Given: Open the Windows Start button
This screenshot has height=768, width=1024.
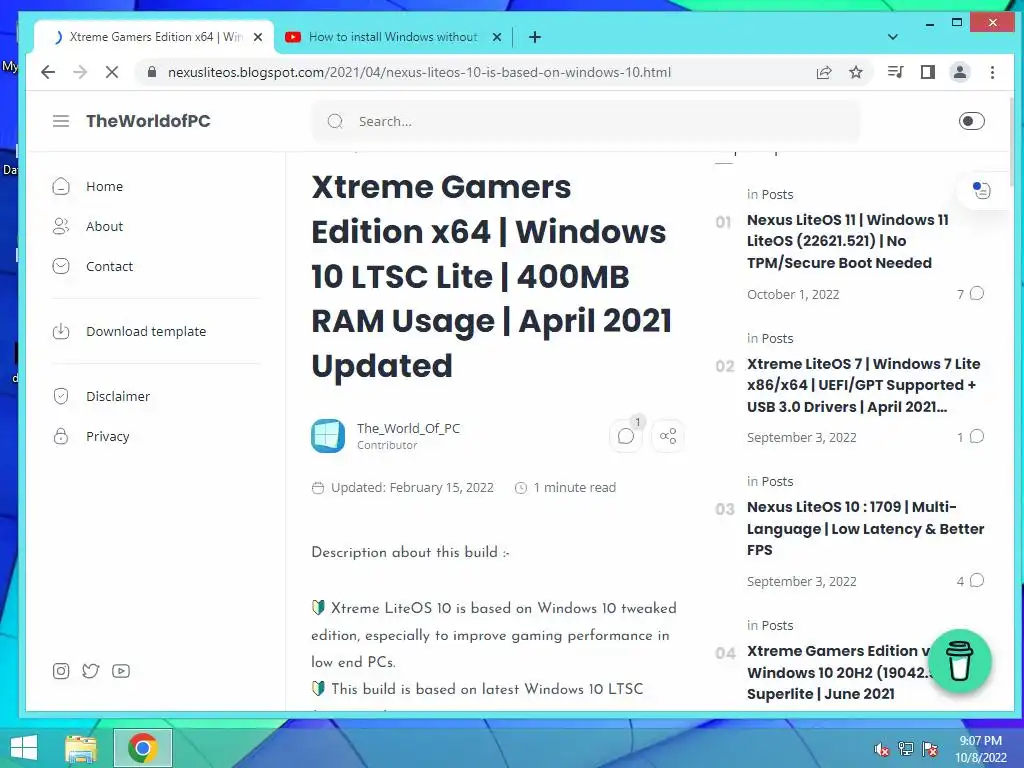Looking at the screenshot, I should [x=24, y=748].
